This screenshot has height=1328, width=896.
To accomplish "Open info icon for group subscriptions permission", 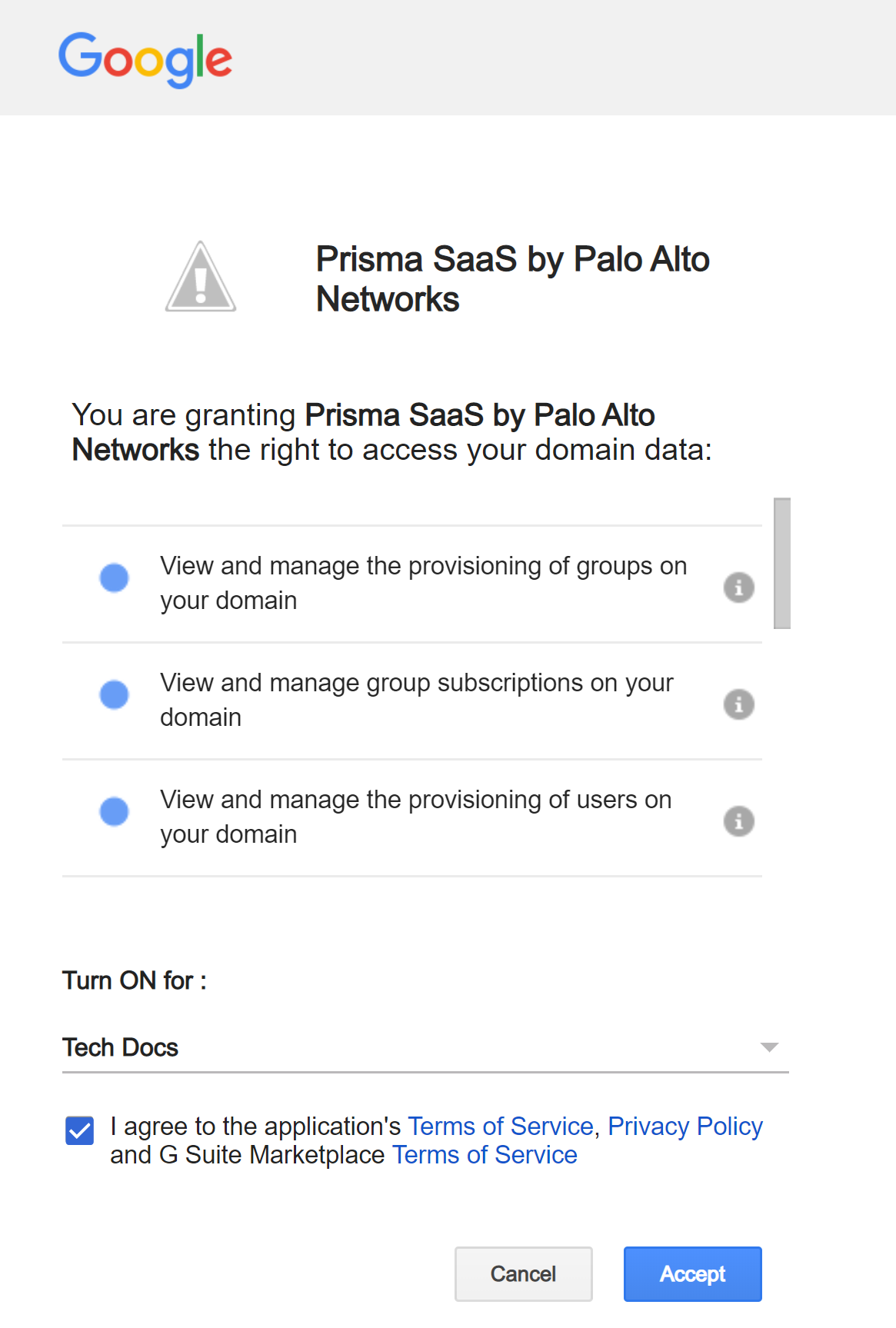I will pyautogui.click(x=738, y=704).
